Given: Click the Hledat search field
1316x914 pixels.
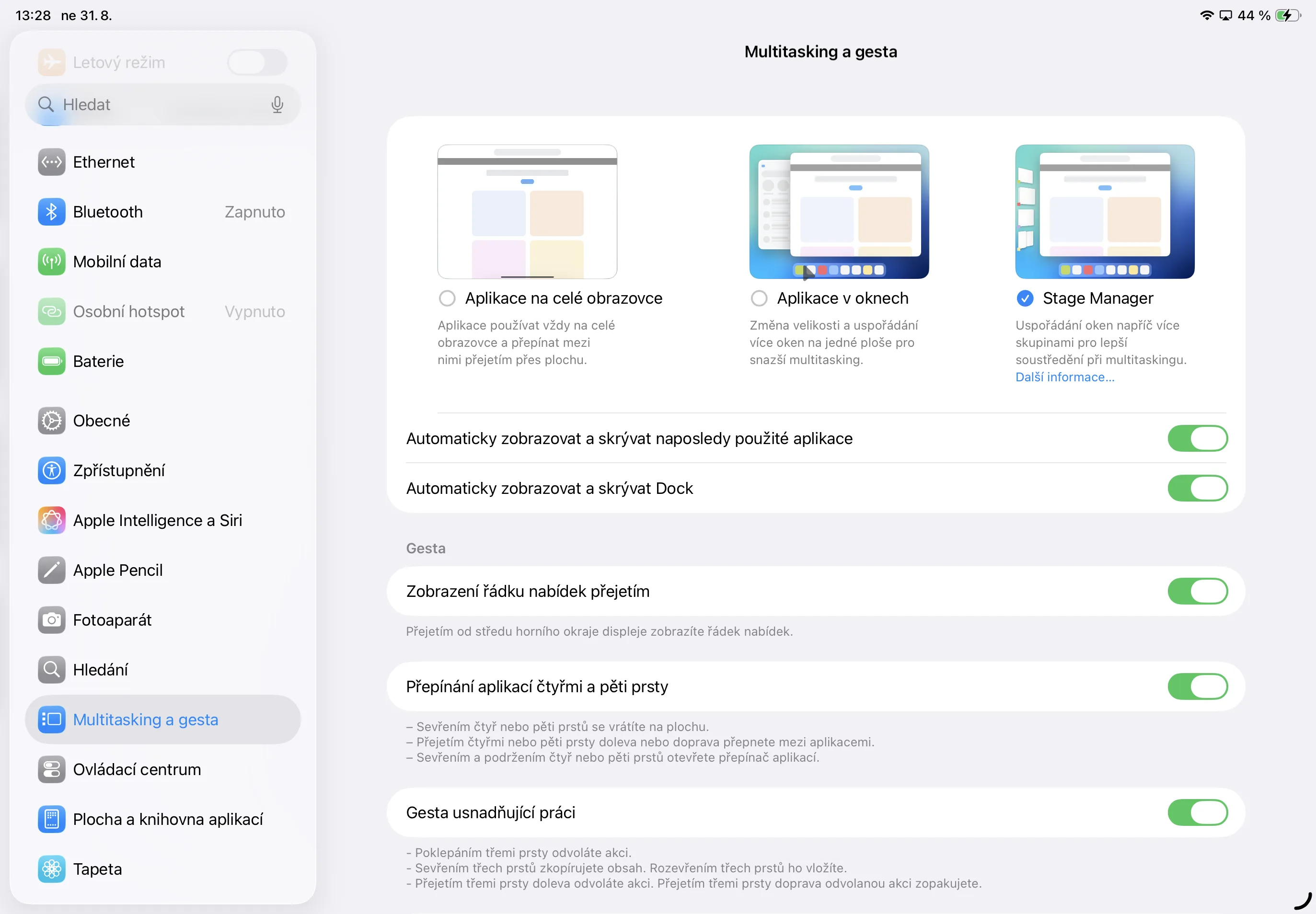Looking at the screenshot, I should [x=155, y=104].
